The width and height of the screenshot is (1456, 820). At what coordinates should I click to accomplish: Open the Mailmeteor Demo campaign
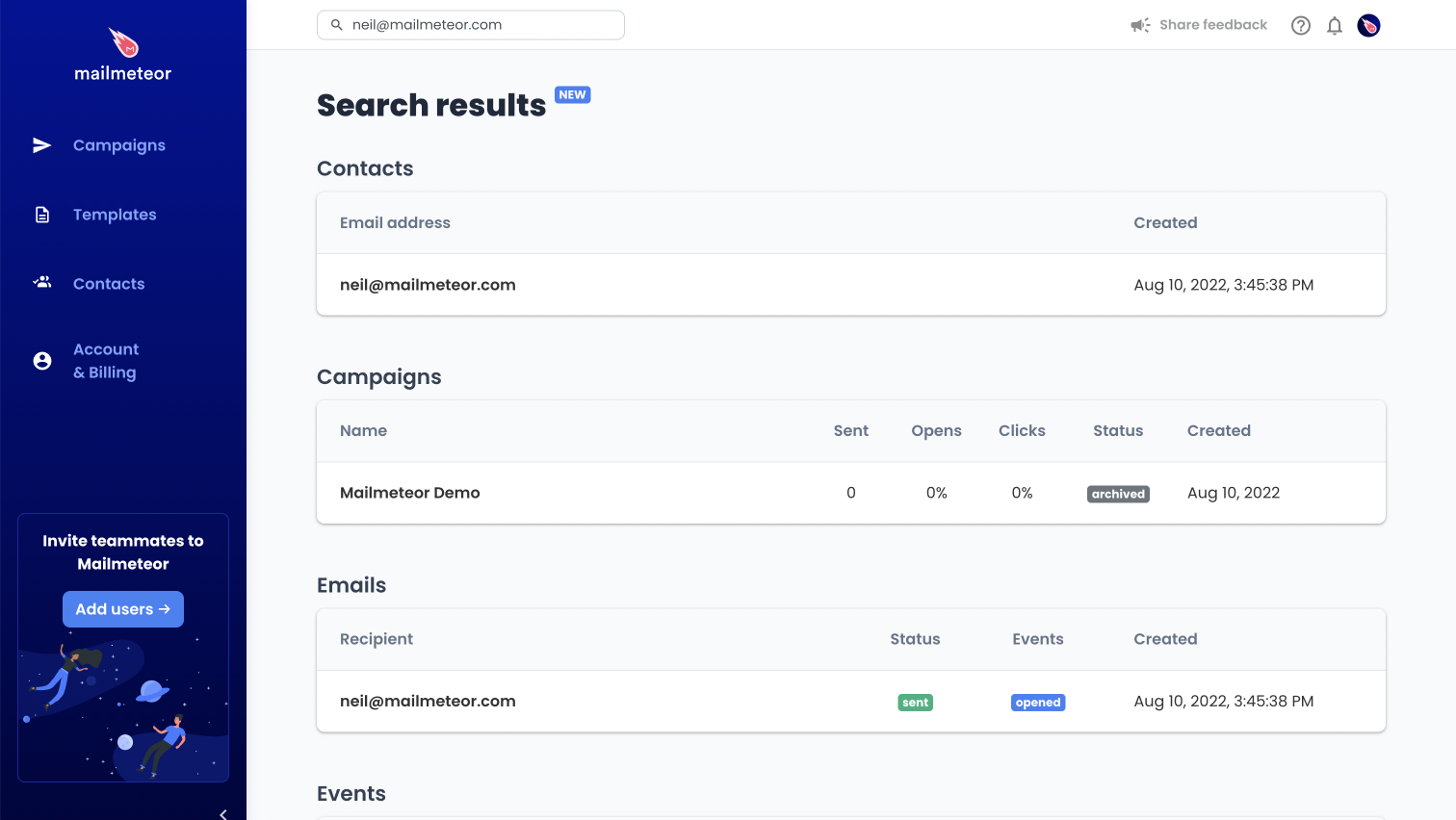coord(410,493)
